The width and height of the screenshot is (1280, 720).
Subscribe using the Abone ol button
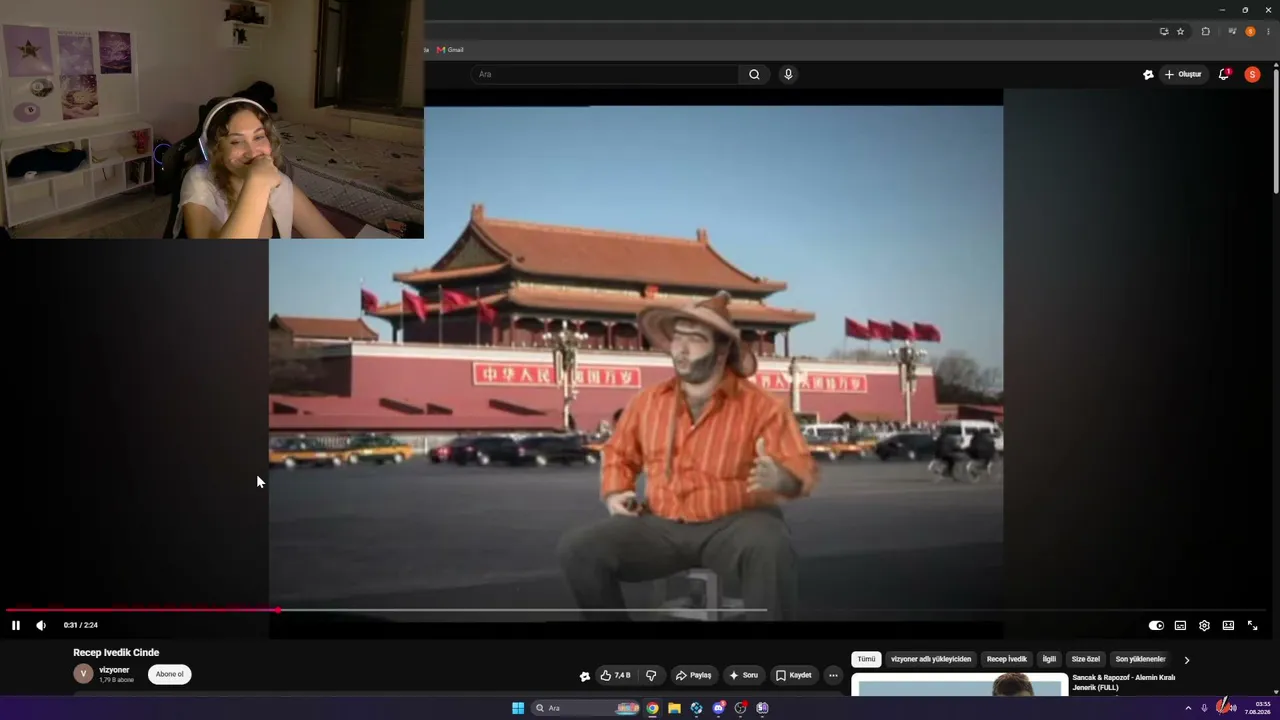point(170,674)
